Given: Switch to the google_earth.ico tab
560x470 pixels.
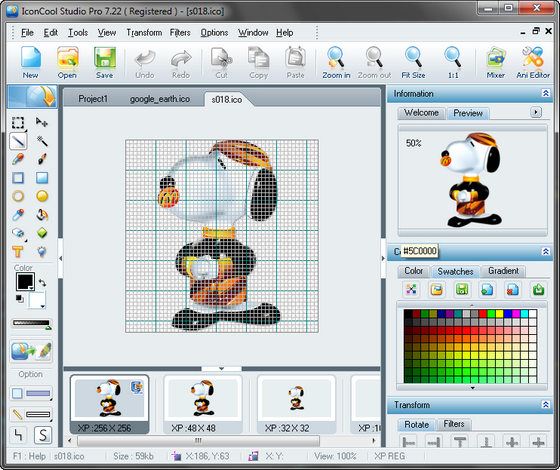Looking at the screenshot, I should click(x=160, y=99).
